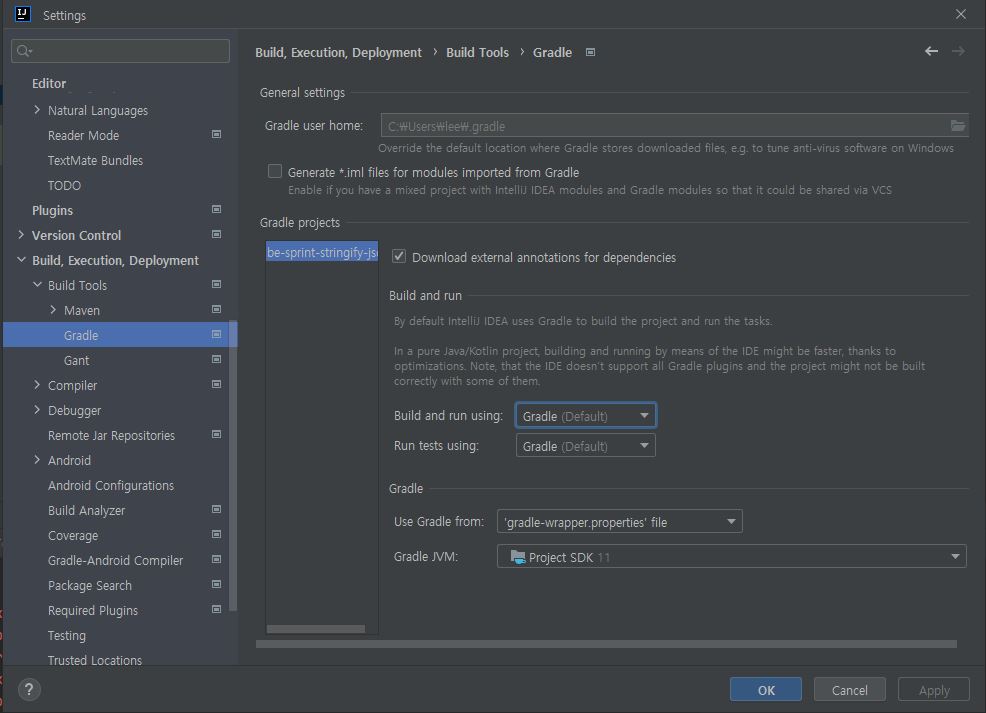Open Trusted Locations settings

click(x=94, y=660)
